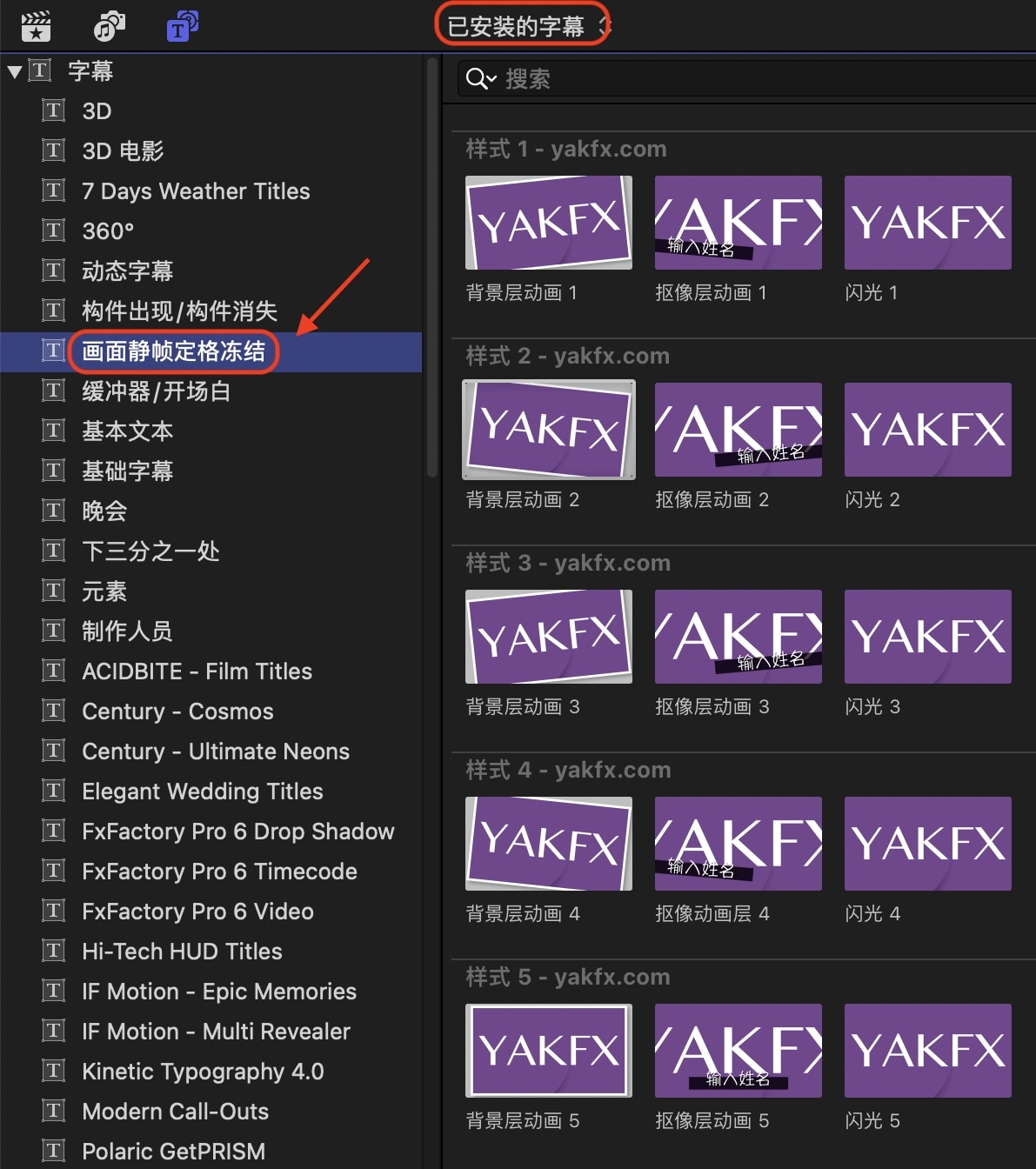
Task: Open the 已安装的字幕 popup menu
Action: (x=523, y=27)
